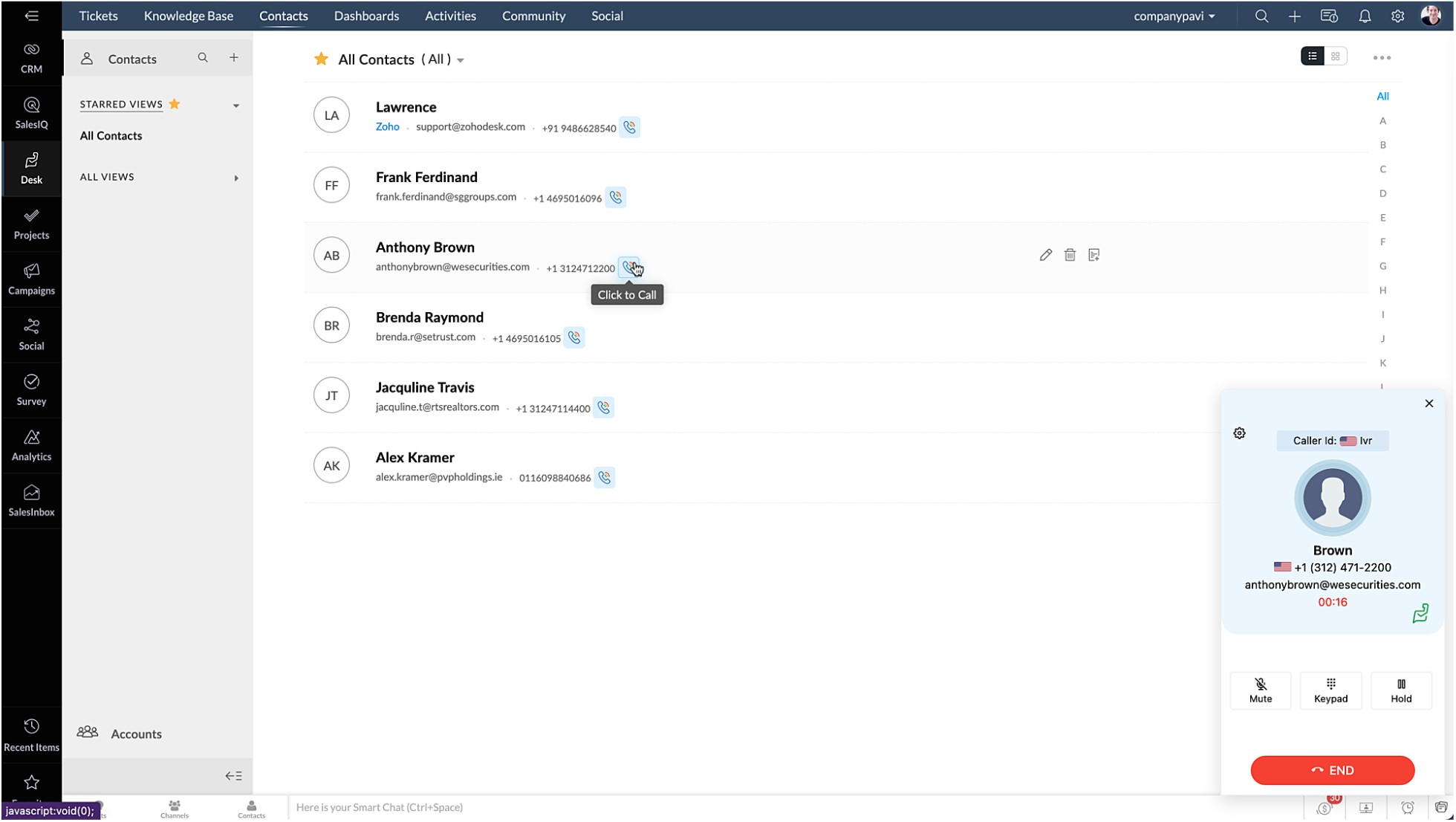Click the call icon for Brenda Raymond
The image size is (1456, 822).
pos(575,338)
